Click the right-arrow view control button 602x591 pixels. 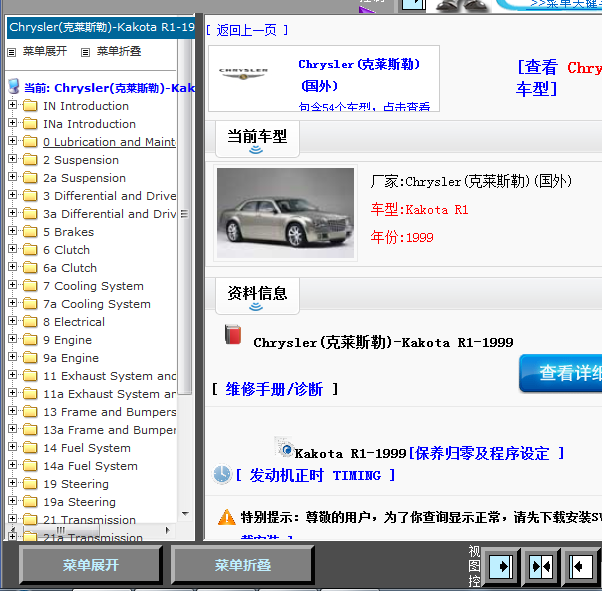tap(501, 566)
